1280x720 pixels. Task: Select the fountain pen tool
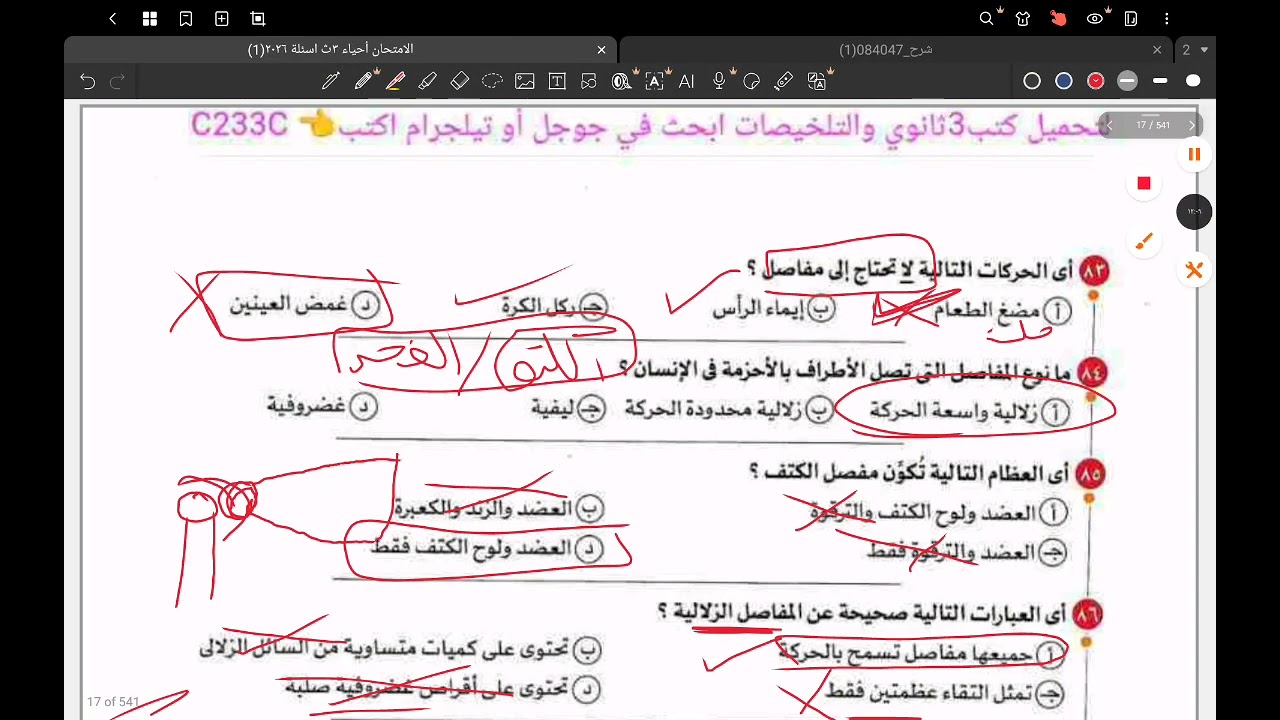331,81
